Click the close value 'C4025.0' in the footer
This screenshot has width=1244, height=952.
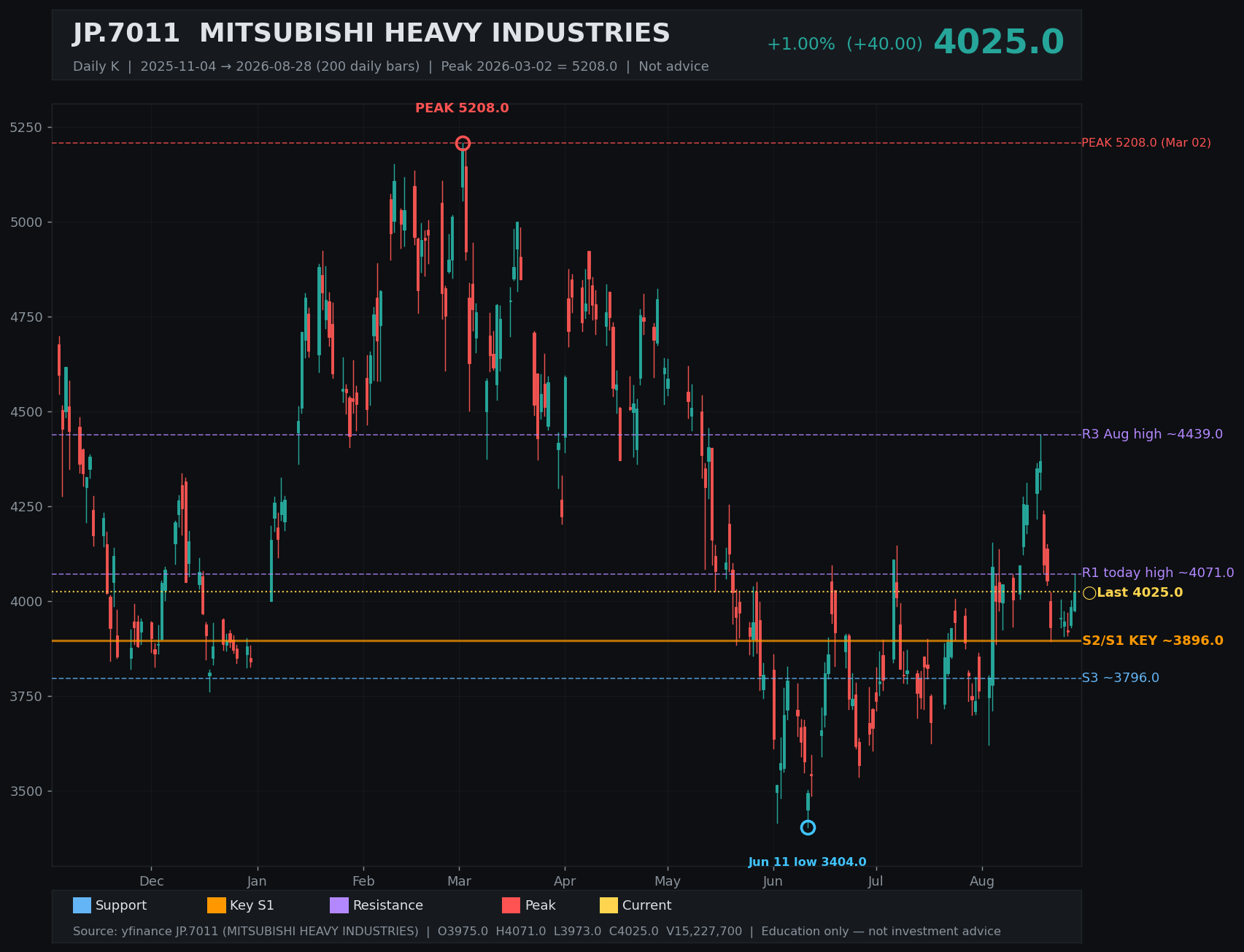coord(634,932)
